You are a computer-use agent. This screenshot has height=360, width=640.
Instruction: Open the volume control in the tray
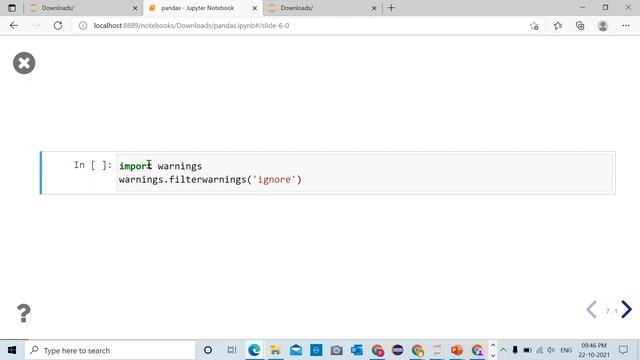551,350
